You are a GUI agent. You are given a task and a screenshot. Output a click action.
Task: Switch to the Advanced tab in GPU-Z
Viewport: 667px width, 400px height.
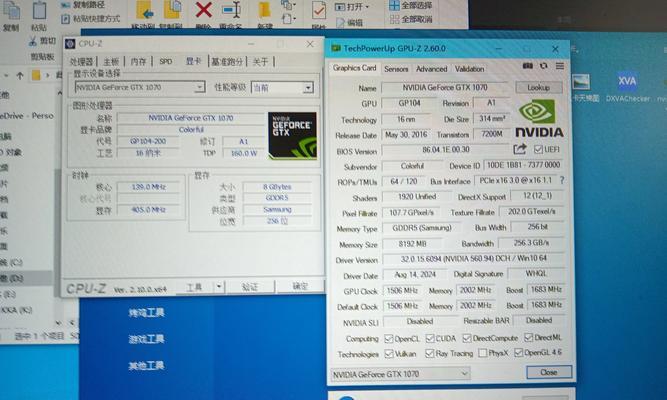[431, 69]
